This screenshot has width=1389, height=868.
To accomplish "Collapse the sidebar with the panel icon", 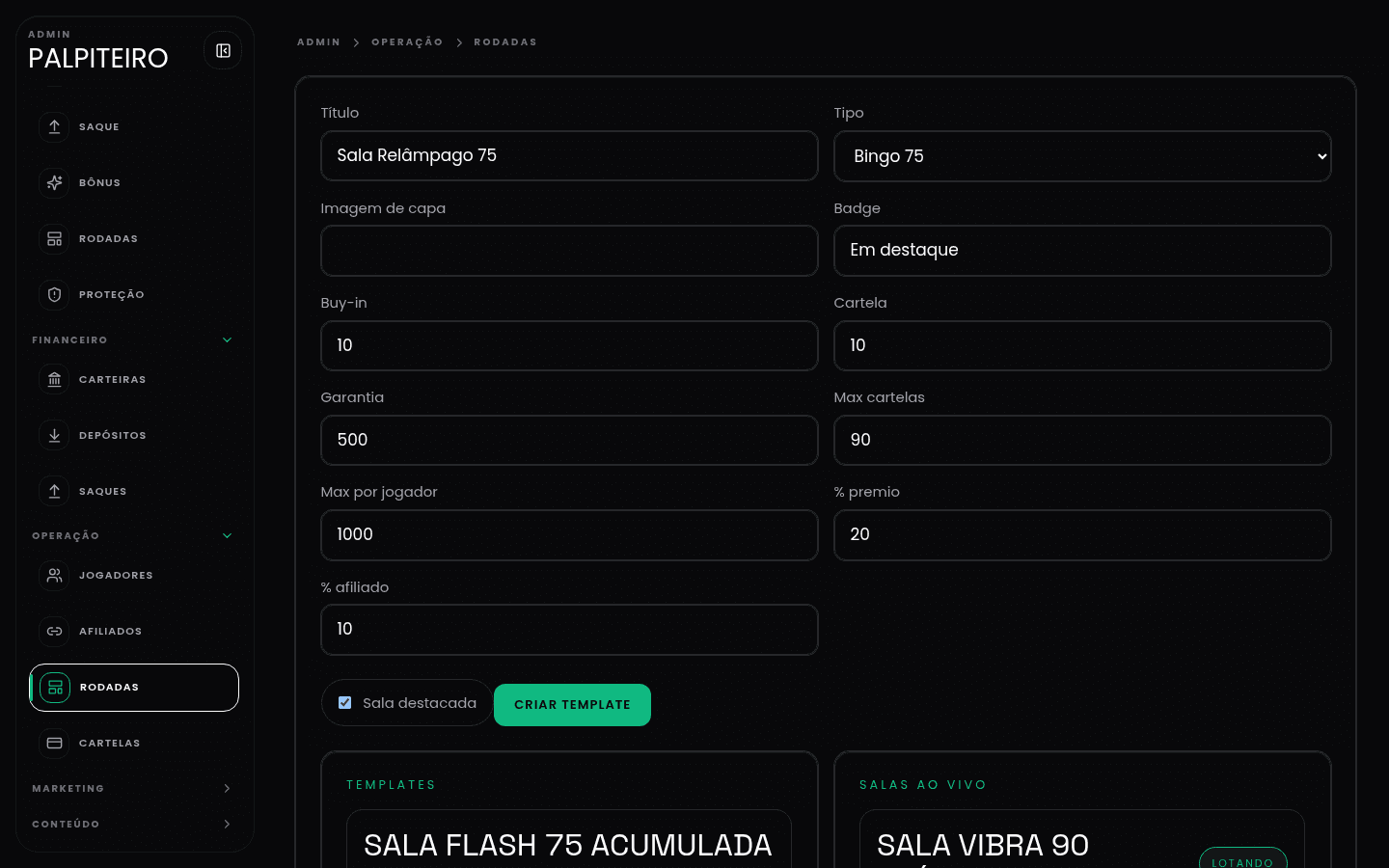I will (x=223, y=51).
